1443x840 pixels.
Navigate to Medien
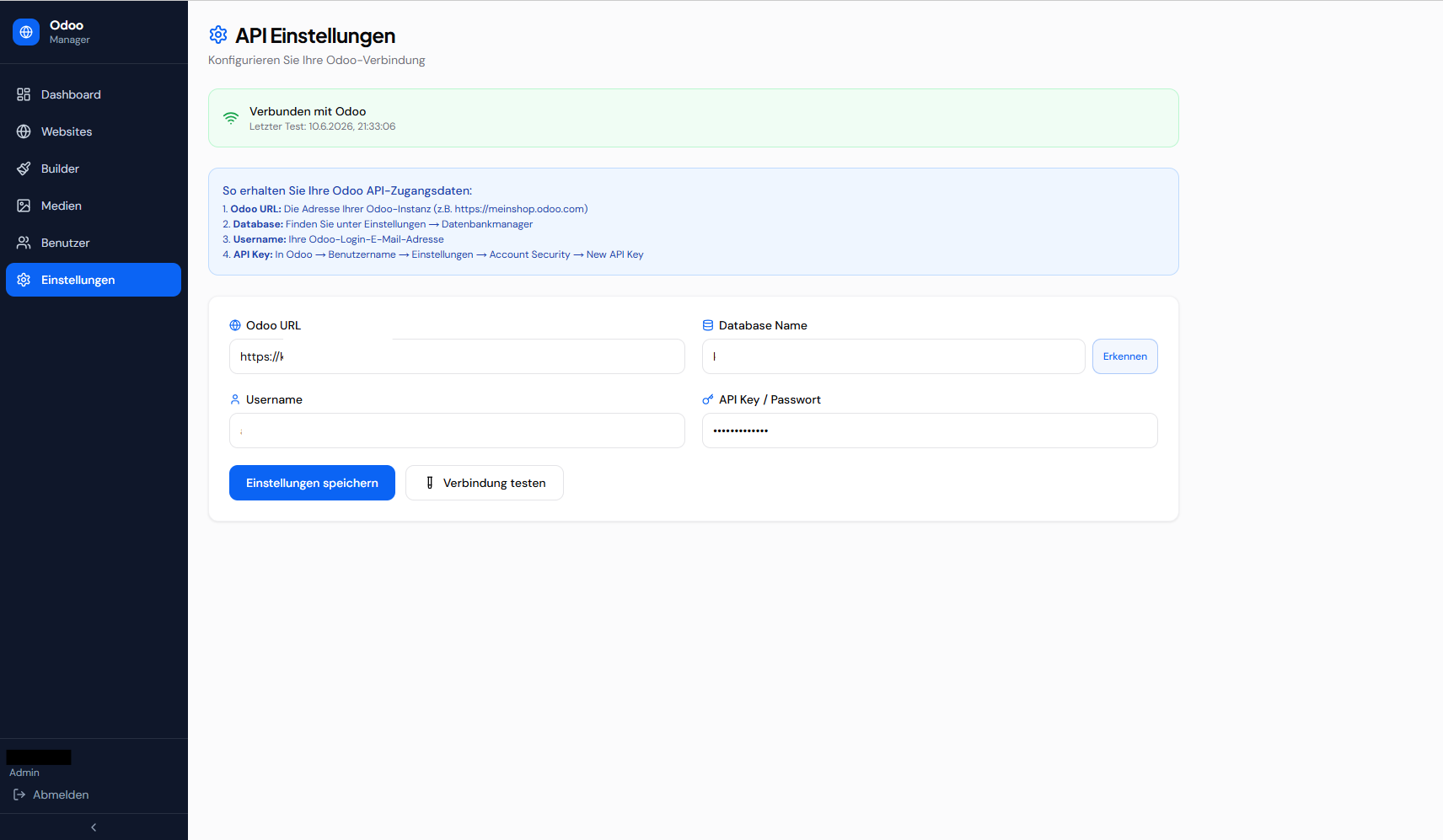[x=94, y=206]
